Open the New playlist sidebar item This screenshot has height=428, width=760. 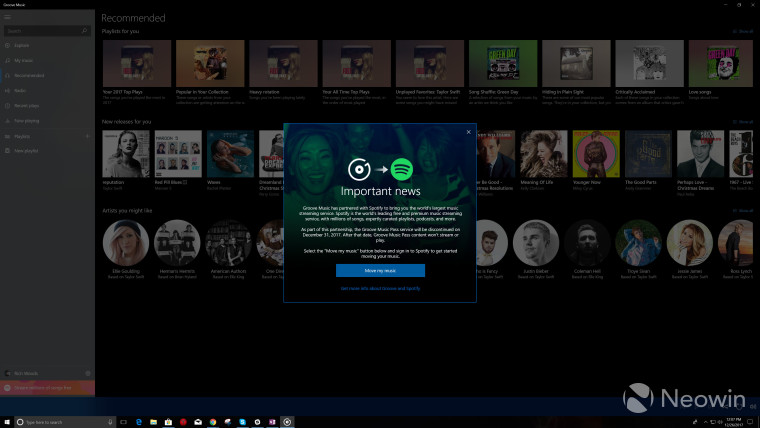point(48,151)
